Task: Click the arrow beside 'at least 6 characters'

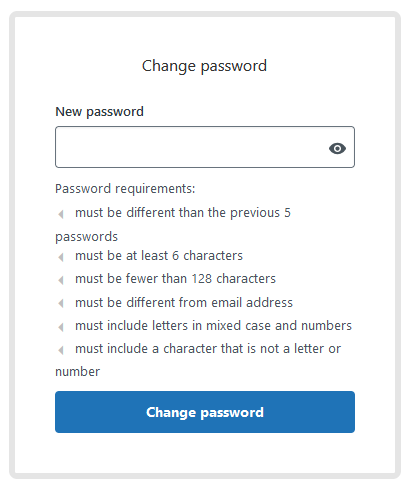Action: click(61, 257)
